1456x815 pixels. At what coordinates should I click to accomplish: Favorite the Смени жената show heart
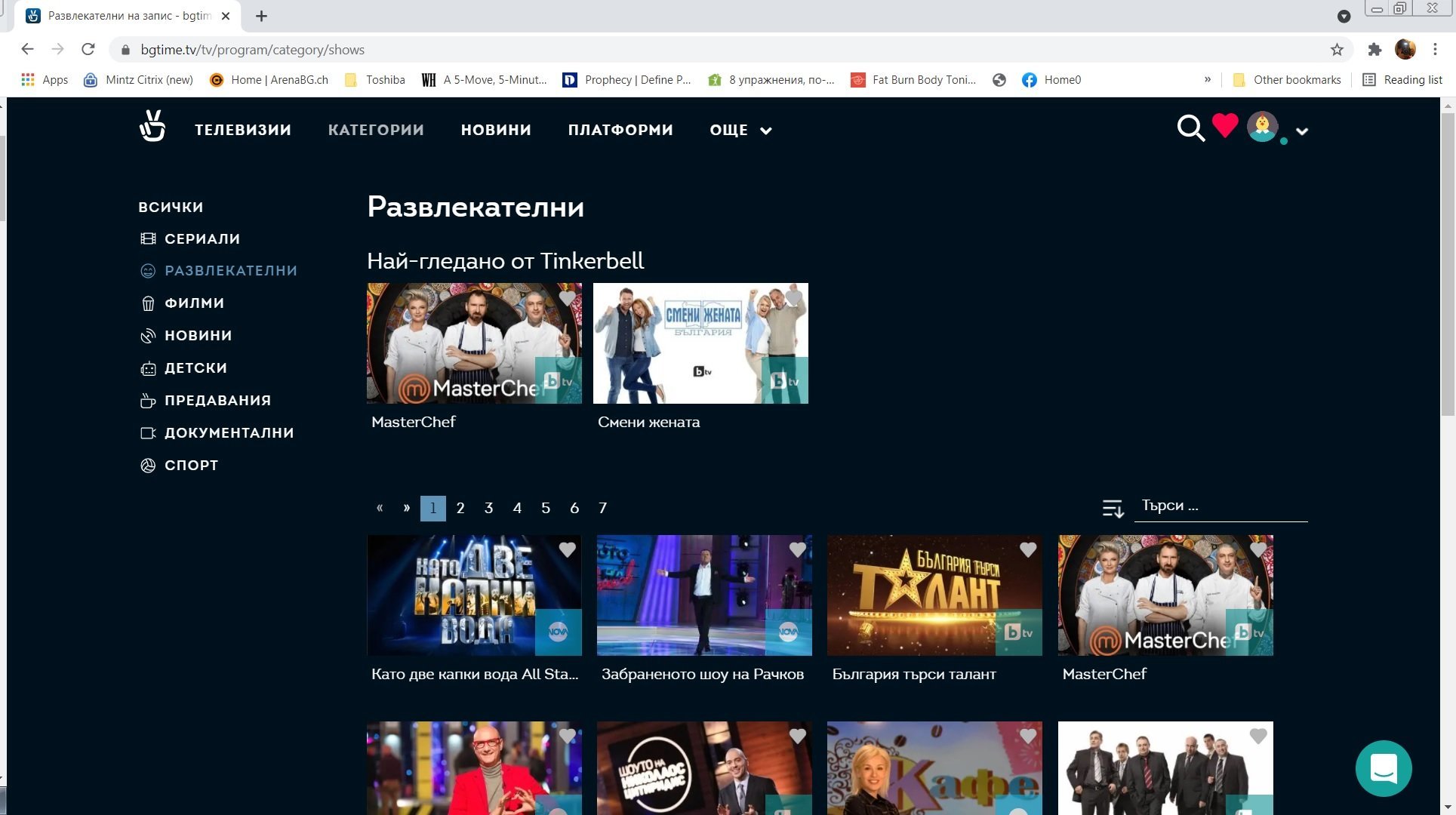pos(793,297)
